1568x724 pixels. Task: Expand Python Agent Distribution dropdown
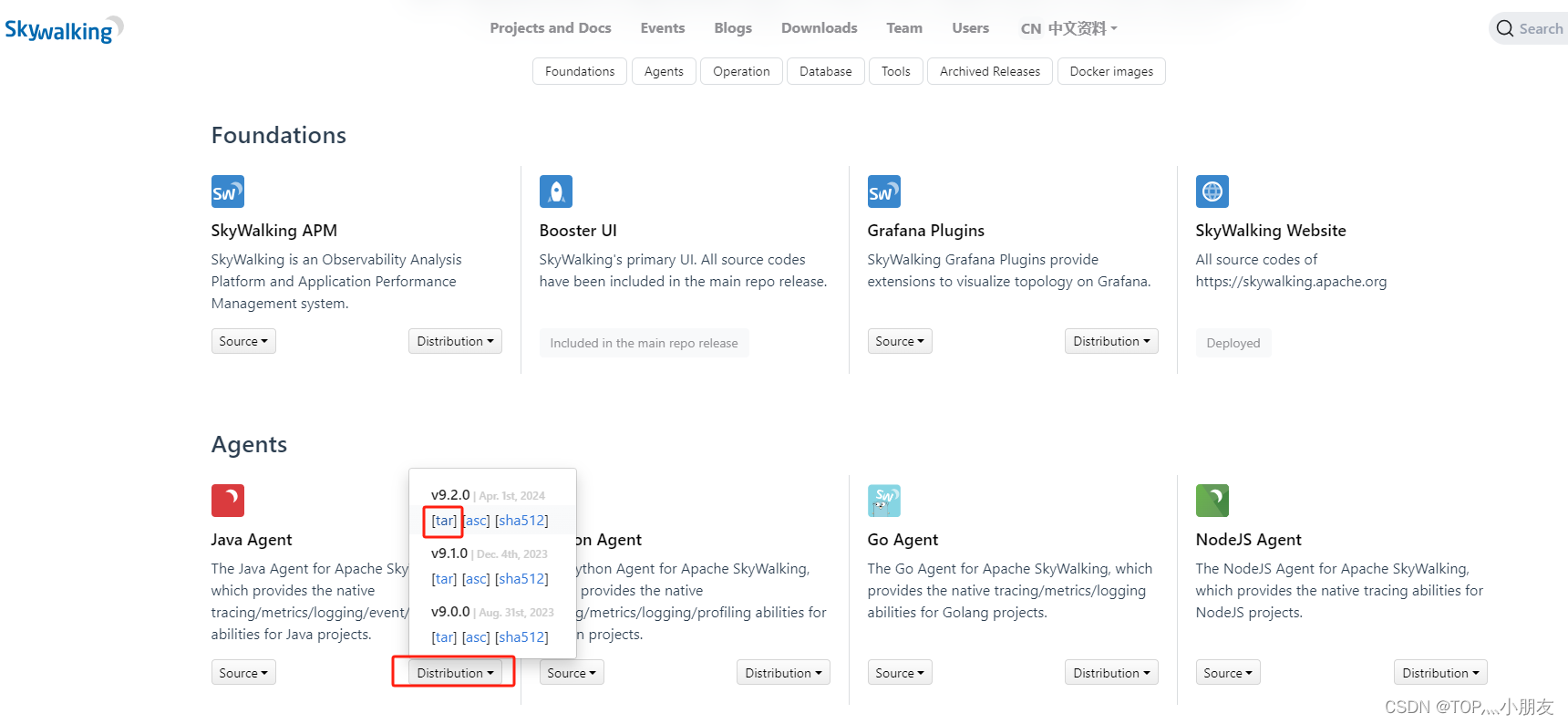[783, 673]
